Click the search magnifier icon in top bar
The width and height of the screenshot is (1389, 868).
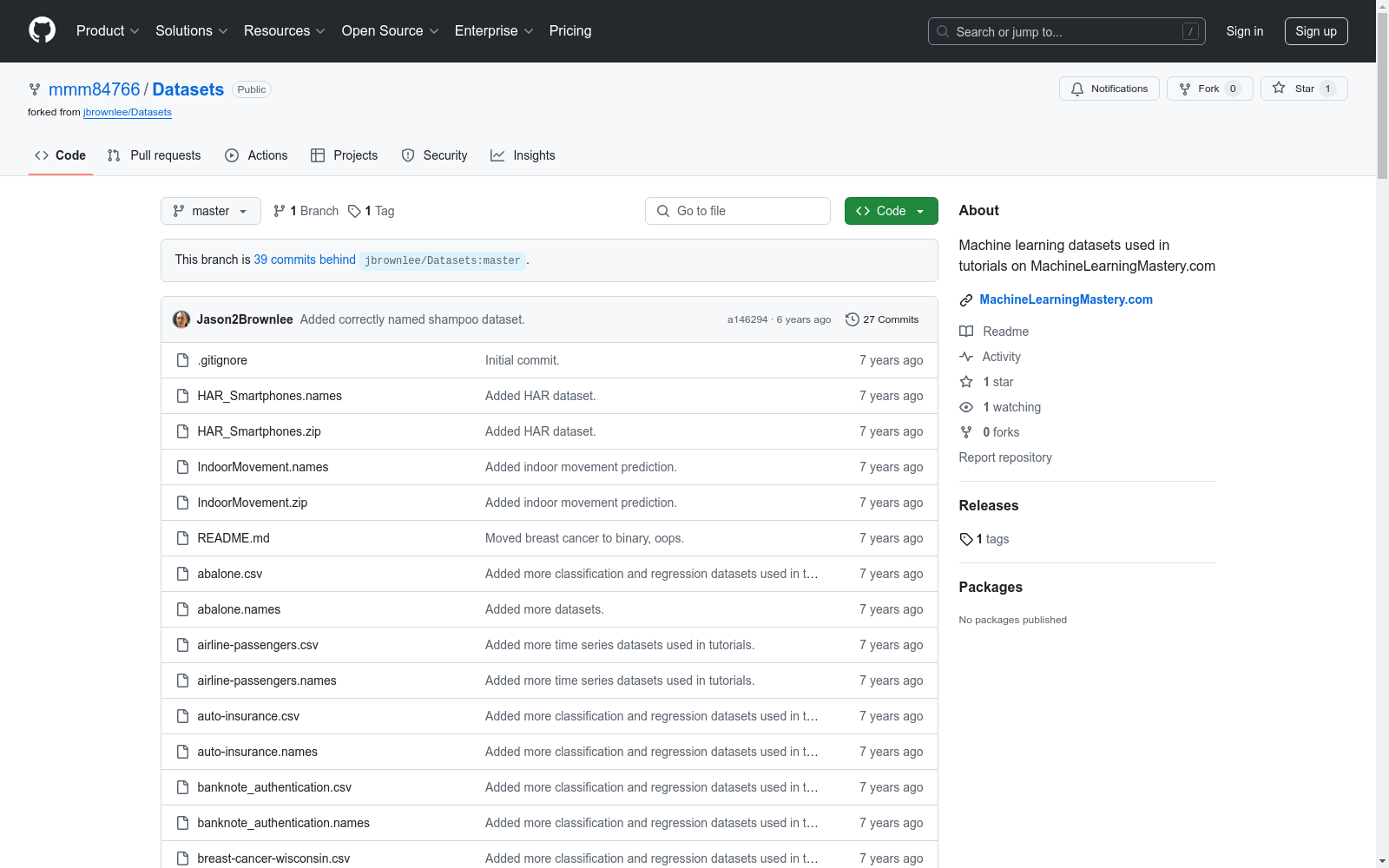(x=943, y=31)
